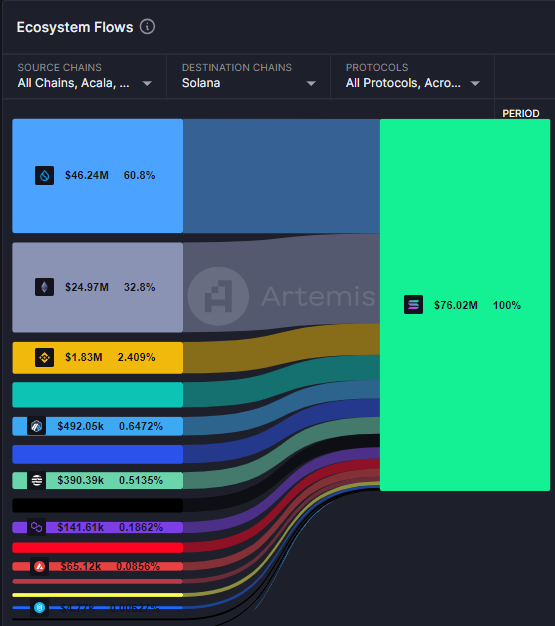This screenshot has width=555, height=626.
Task: Click the 0.6472% share label
Action: pos(141,426)
